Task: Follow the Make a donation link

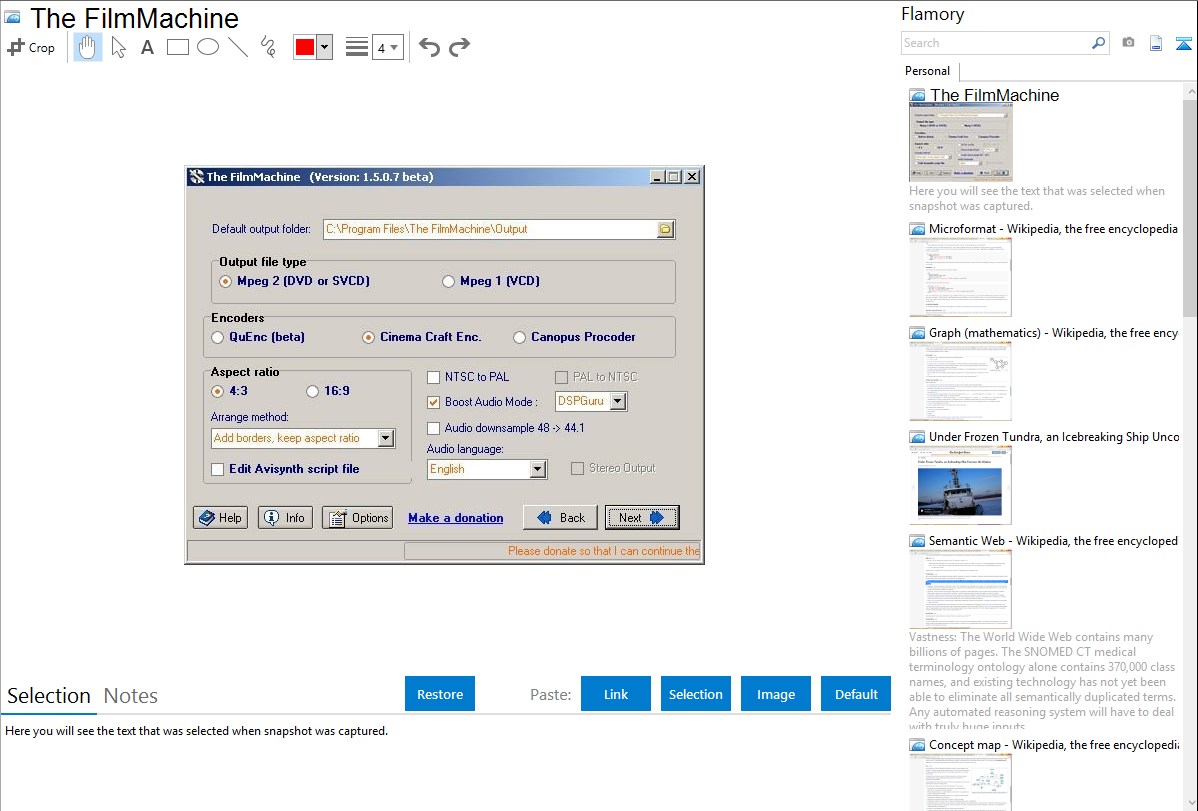Action: coord(455,517)
